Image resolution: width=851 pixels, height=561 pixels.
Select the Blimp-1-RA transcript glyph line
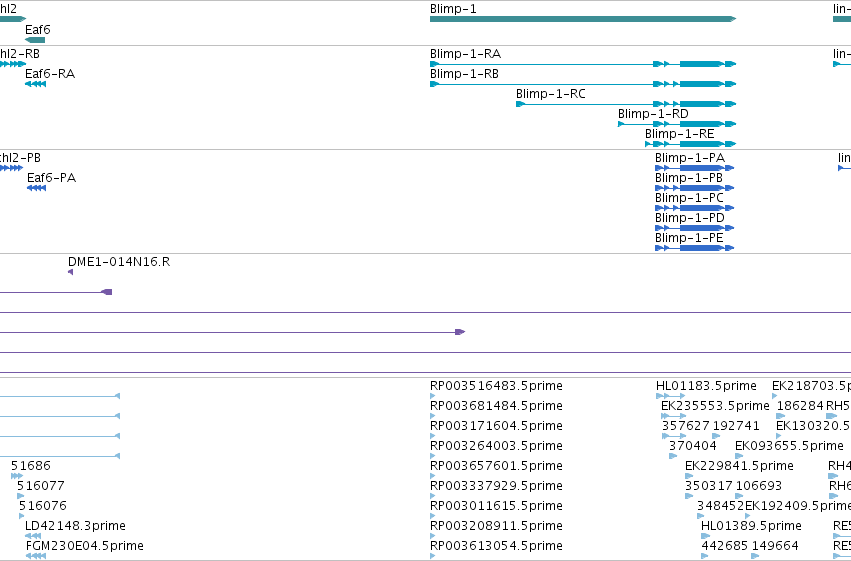pos(583,64)
